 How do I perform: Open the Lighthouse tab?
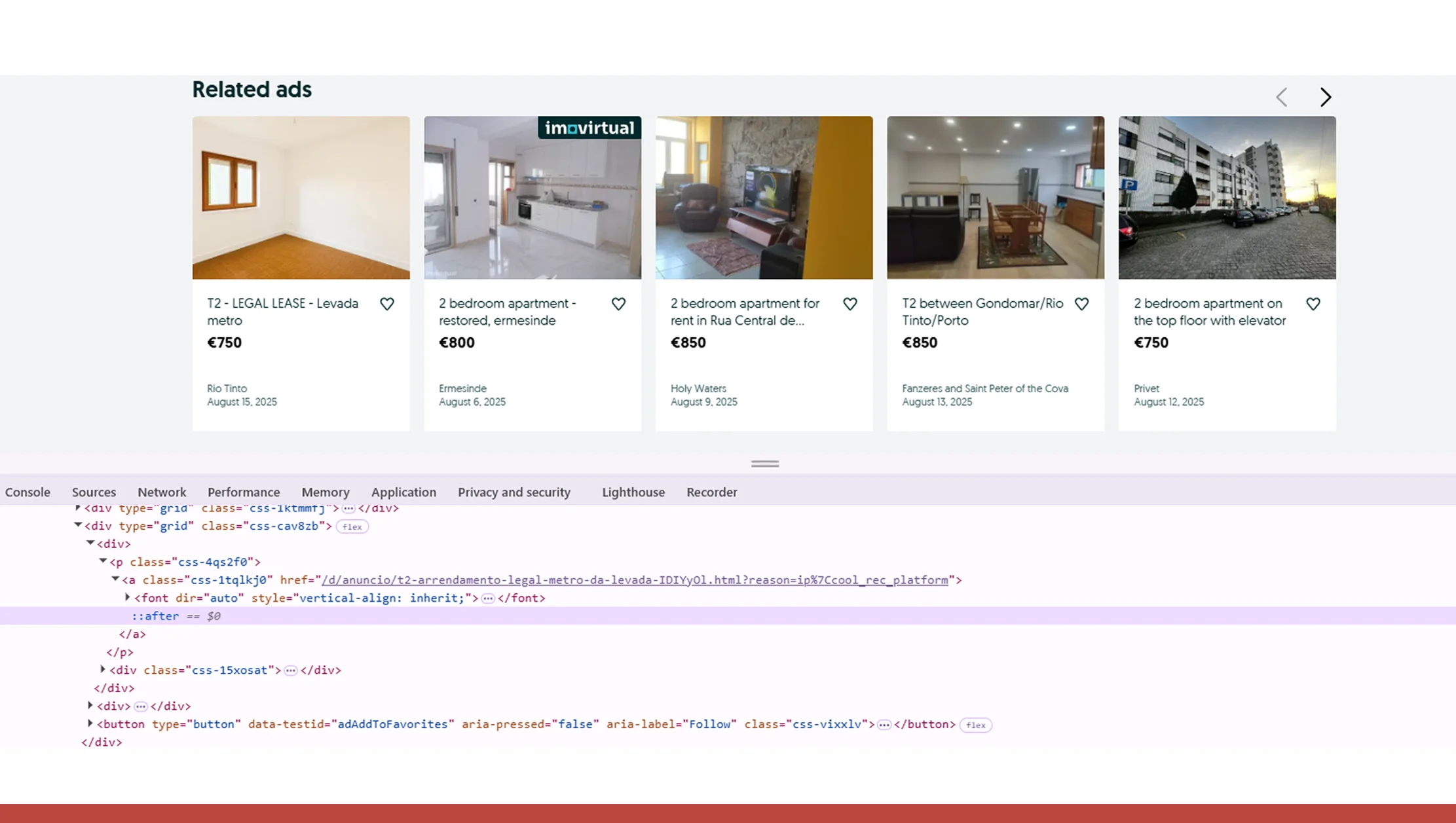click(x=633, y=492)
